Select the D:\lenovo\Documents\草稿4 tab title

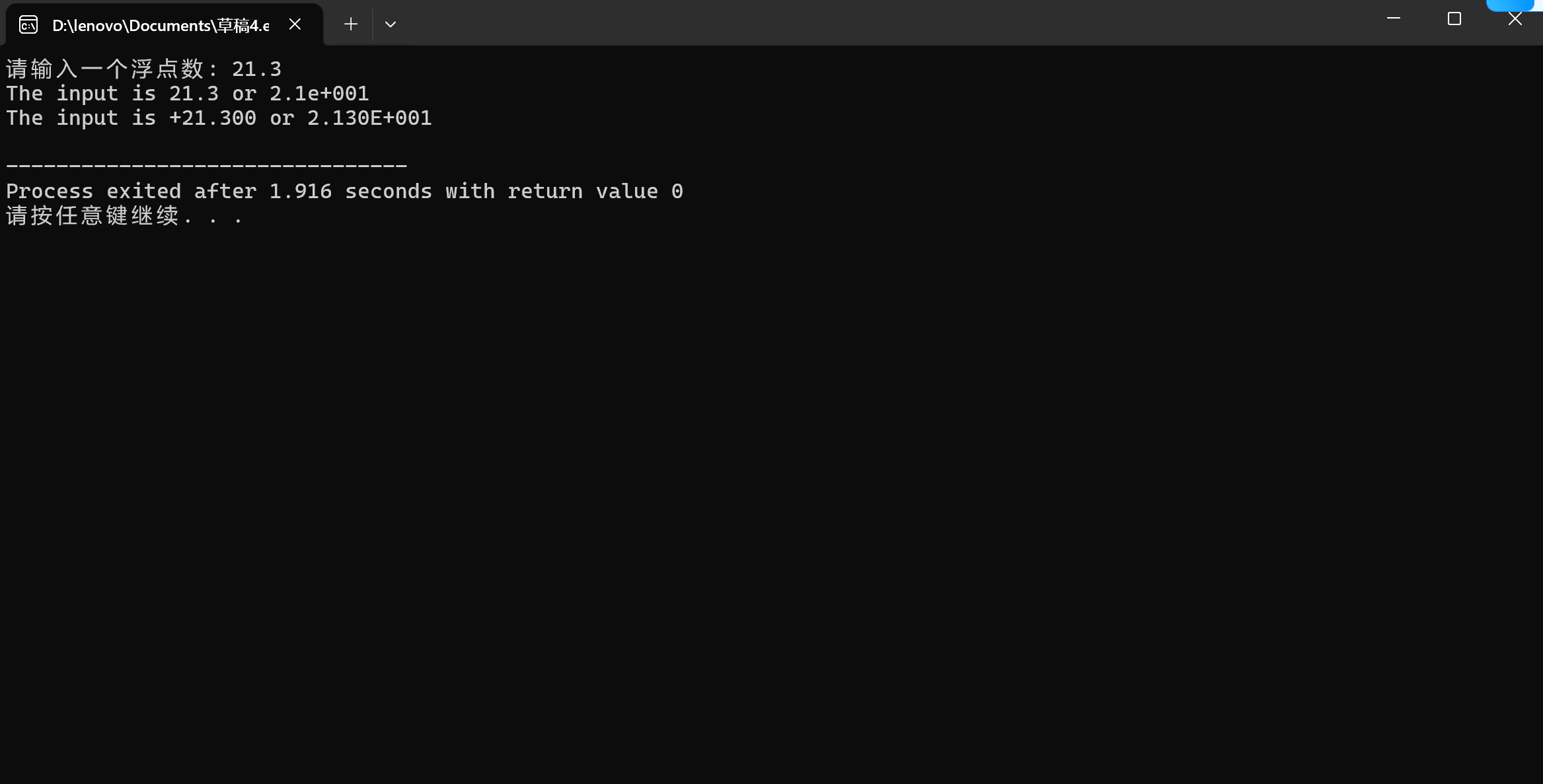click(x=160, y=25)
